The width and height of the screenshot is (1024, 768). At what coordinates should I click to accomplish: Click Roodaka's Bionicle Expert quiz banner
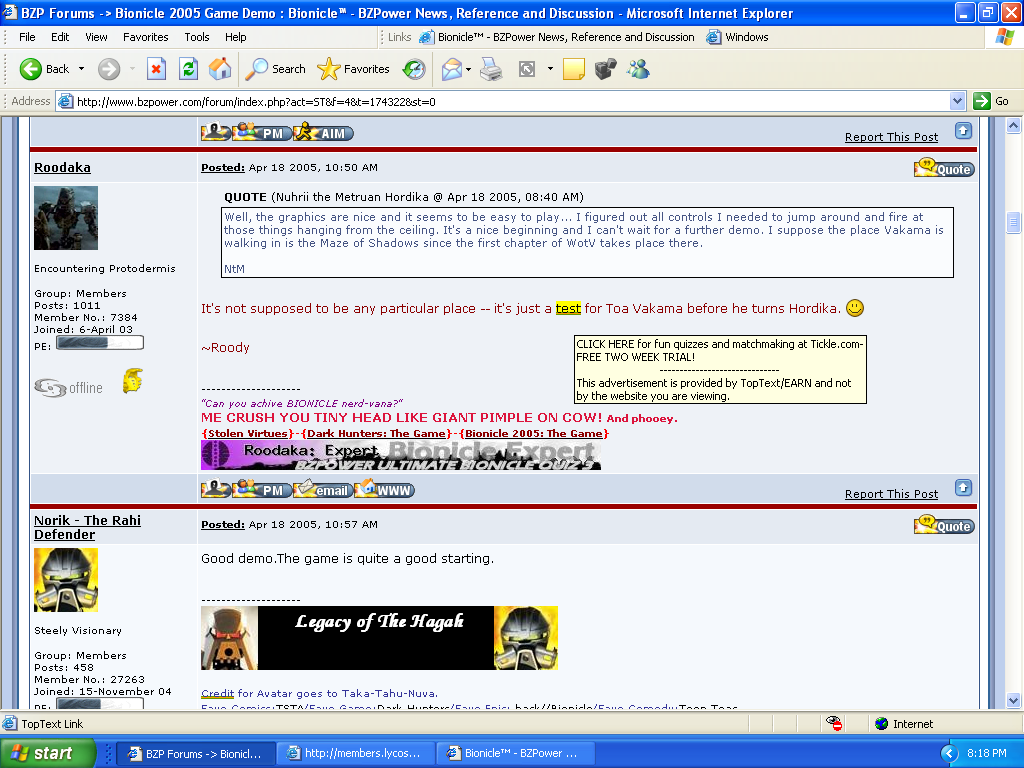(401, 455)
